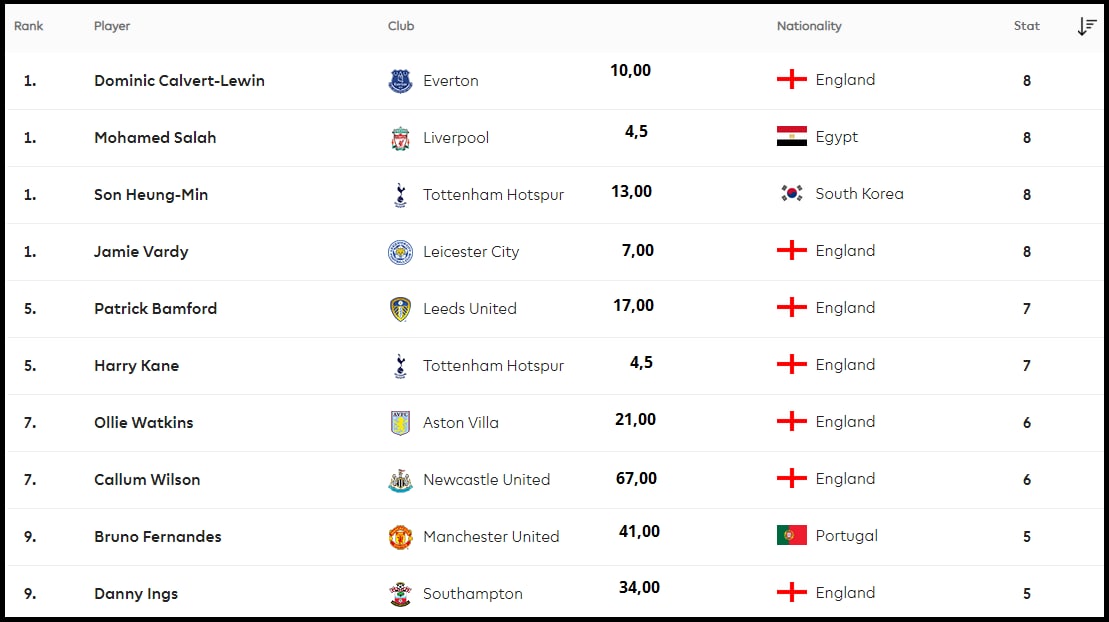Click the Manchester United club crest
The height and width of the screenshot is (622, 1109).
click(400, 537)
